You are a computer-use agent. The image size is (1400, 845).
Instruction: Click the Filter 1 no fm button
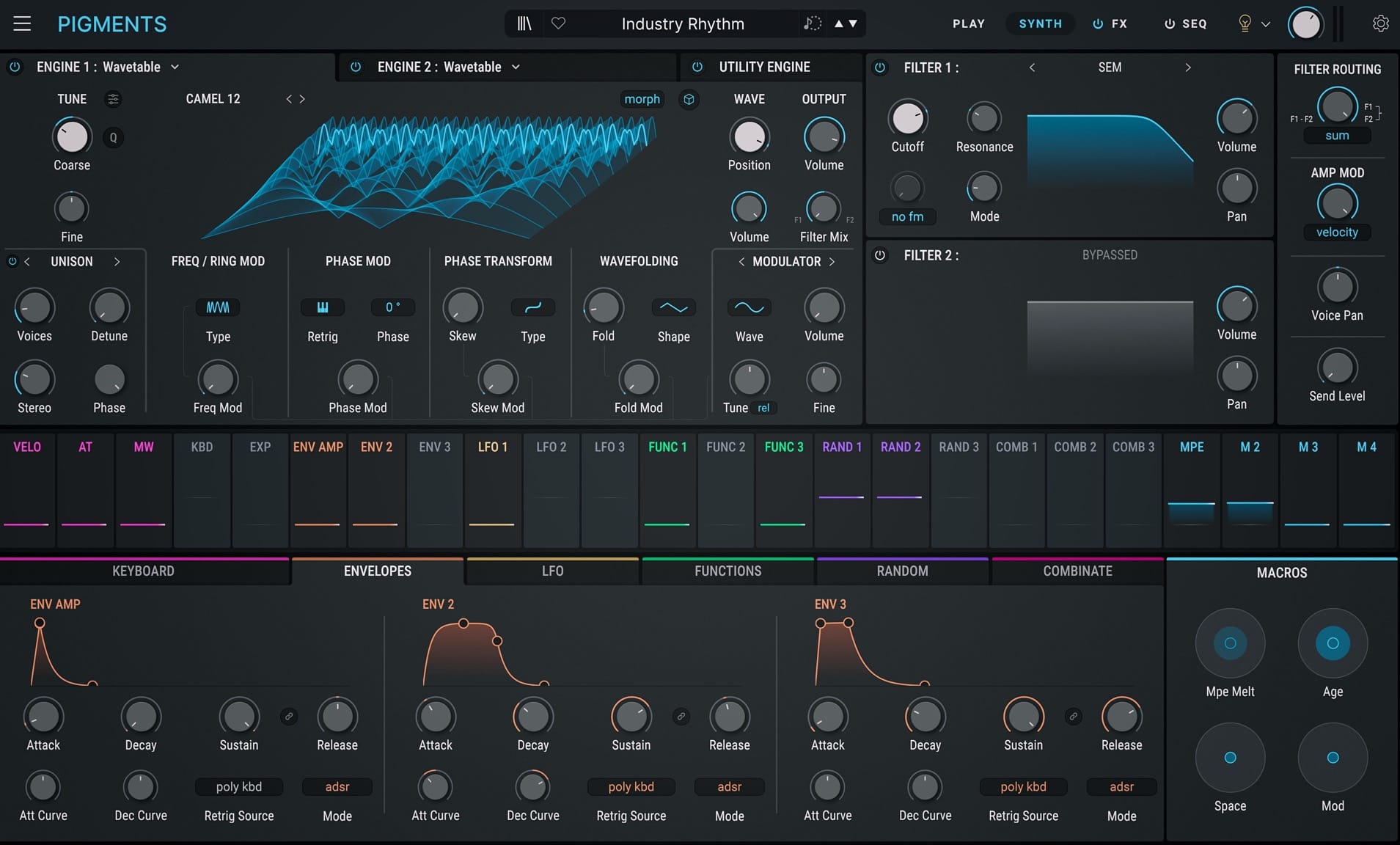[x=907, y=217]
